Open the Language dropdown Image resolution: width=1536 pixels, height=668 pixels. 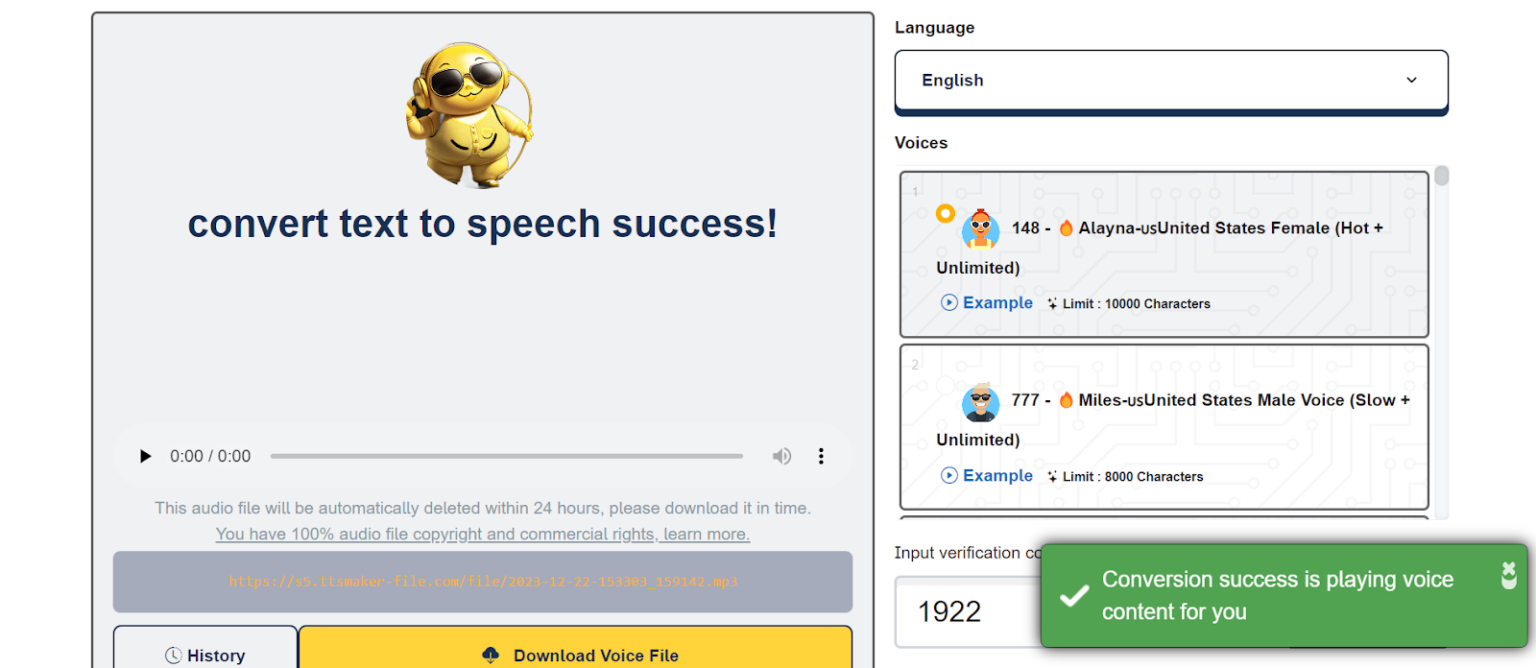1170,80
